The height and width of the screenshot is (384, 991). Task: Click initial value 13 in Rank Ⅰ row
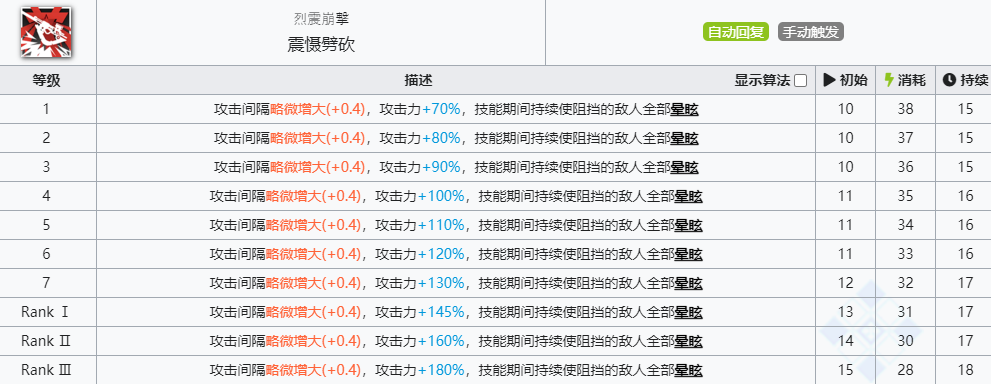(845, 312)
